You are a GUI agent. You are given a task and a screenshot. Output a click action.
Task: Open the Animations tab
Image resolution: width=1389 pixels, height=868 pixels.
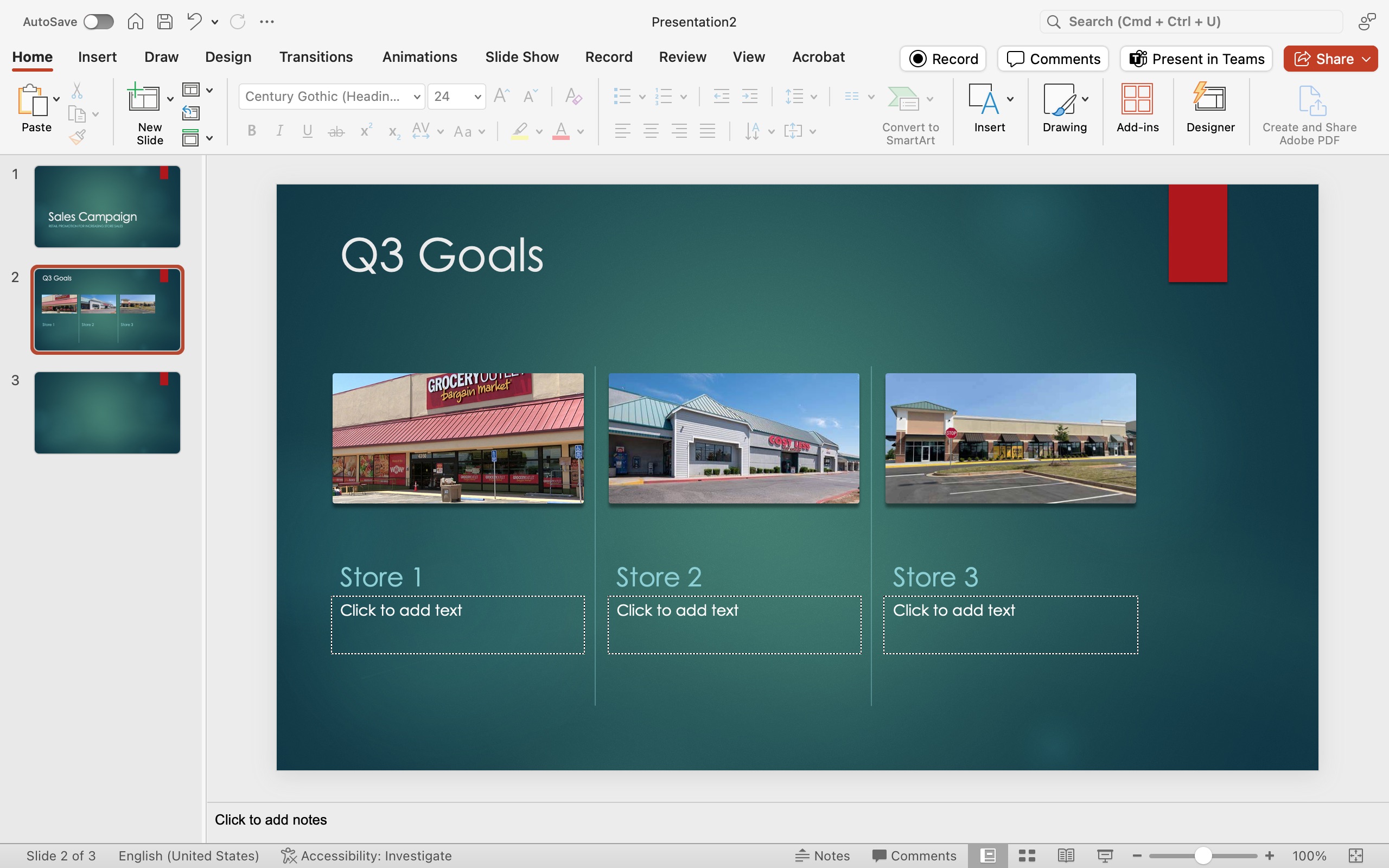(419, 57)
